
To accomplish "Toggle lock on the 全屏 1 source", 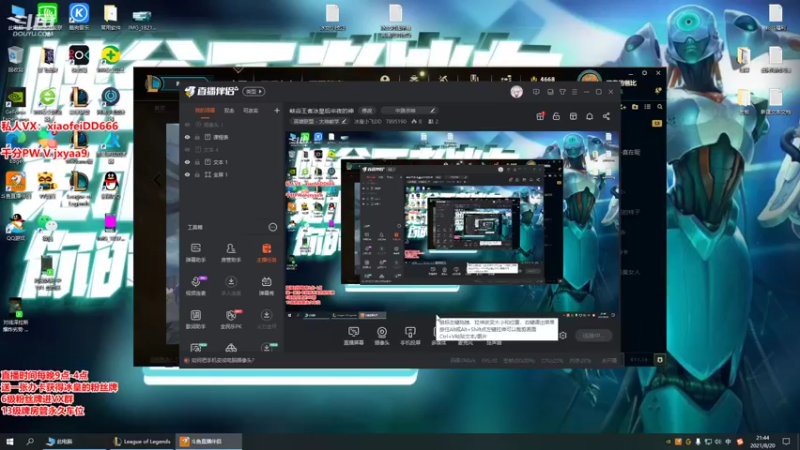I will pos(197,174).
